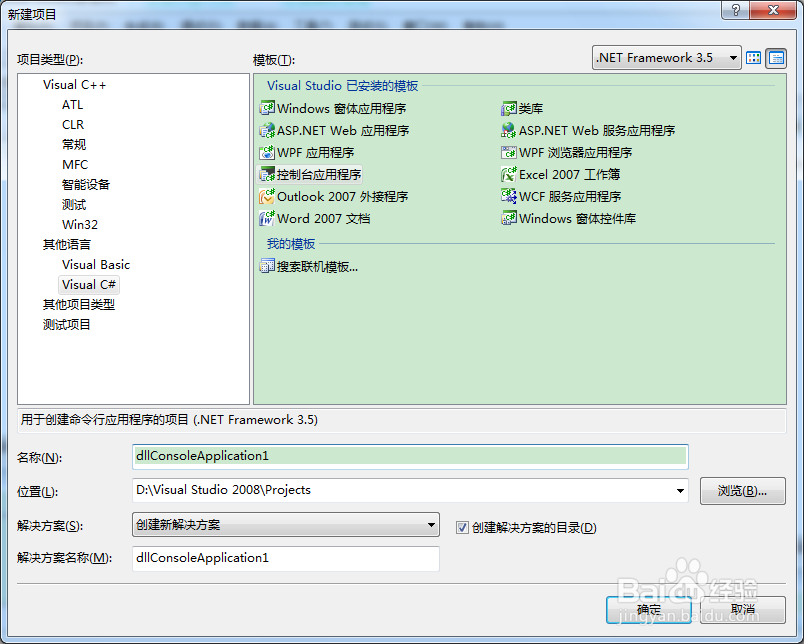Open the .NET Framework 3.5 dropdown
Image resolution: width=804 pixels, height=644 pixels.
731,58
